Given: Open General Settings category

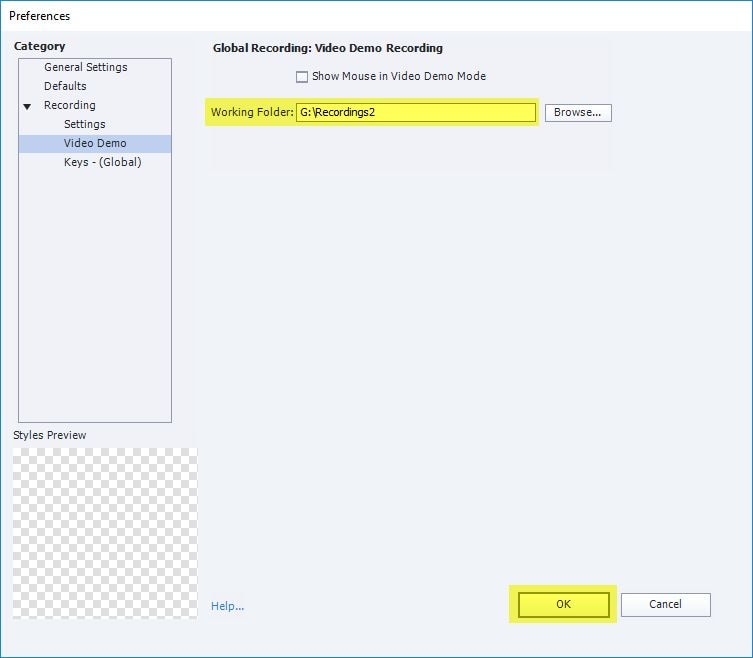Looking at the screenshot, I should 85,67.
